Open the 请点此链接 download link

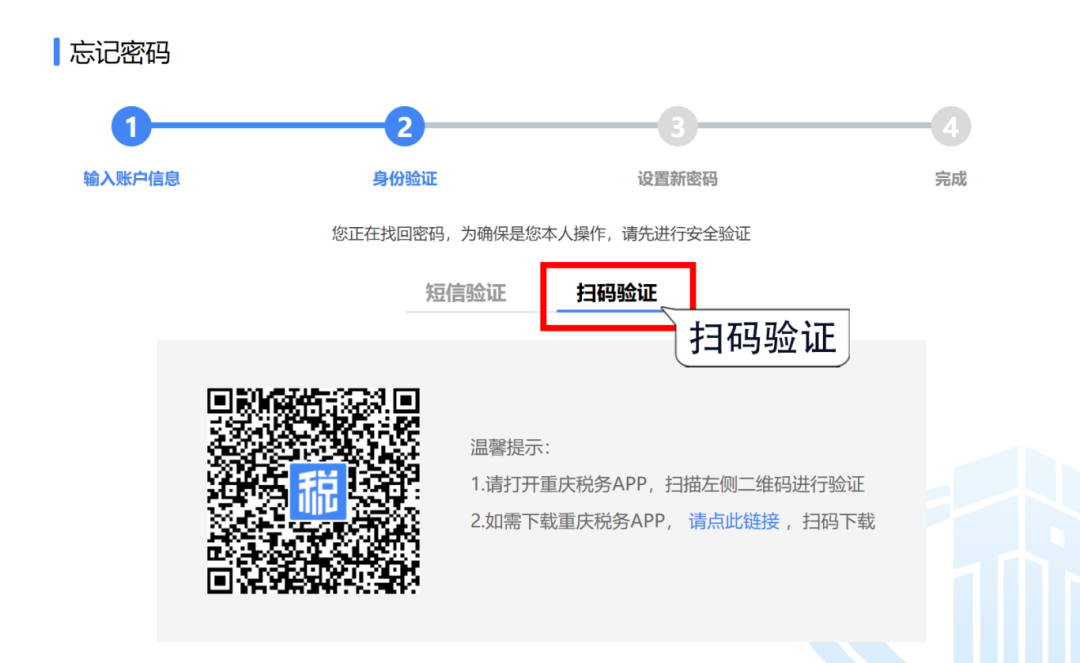click(x=734, y=521)
